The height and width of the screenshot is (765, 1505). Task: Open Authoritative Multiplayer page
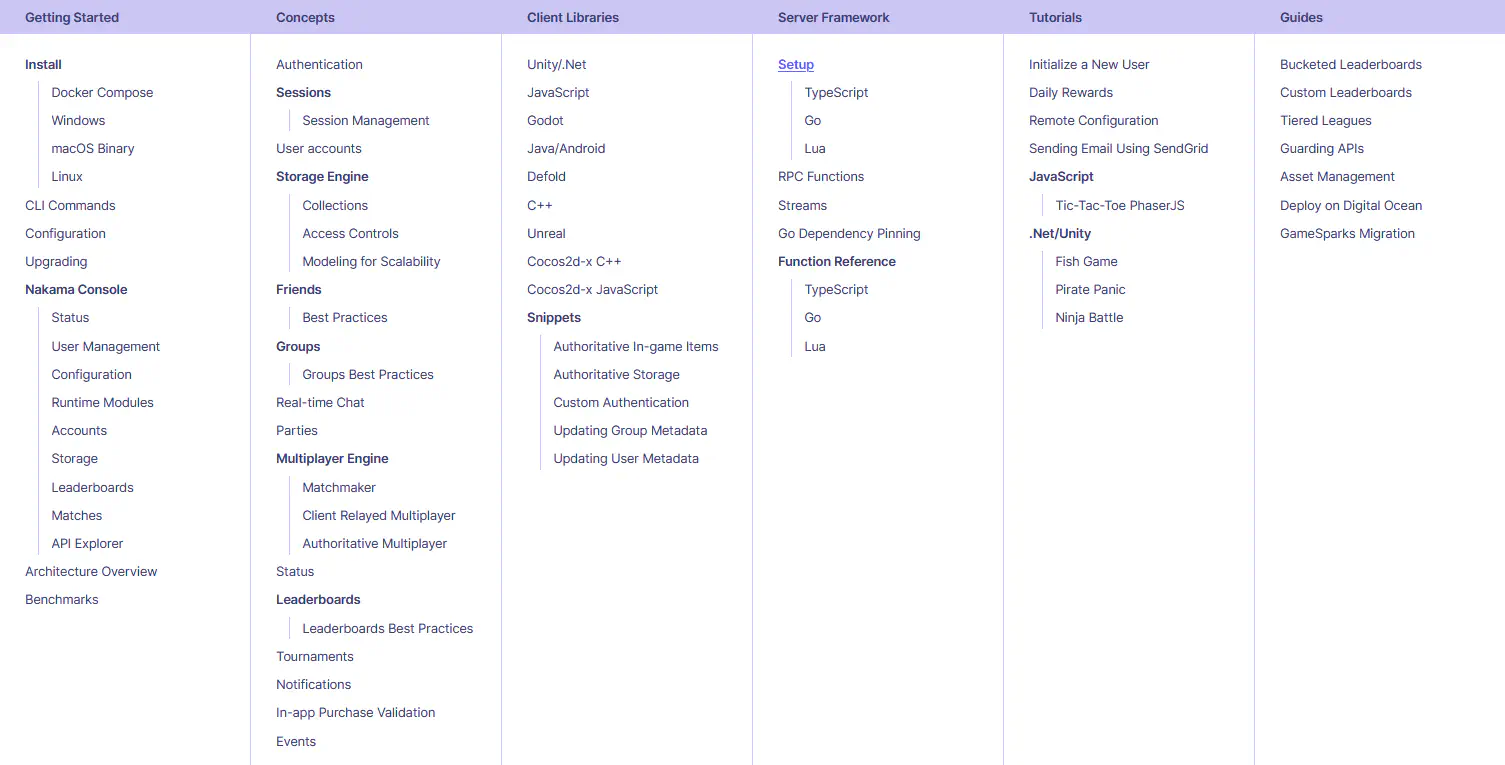375,543
